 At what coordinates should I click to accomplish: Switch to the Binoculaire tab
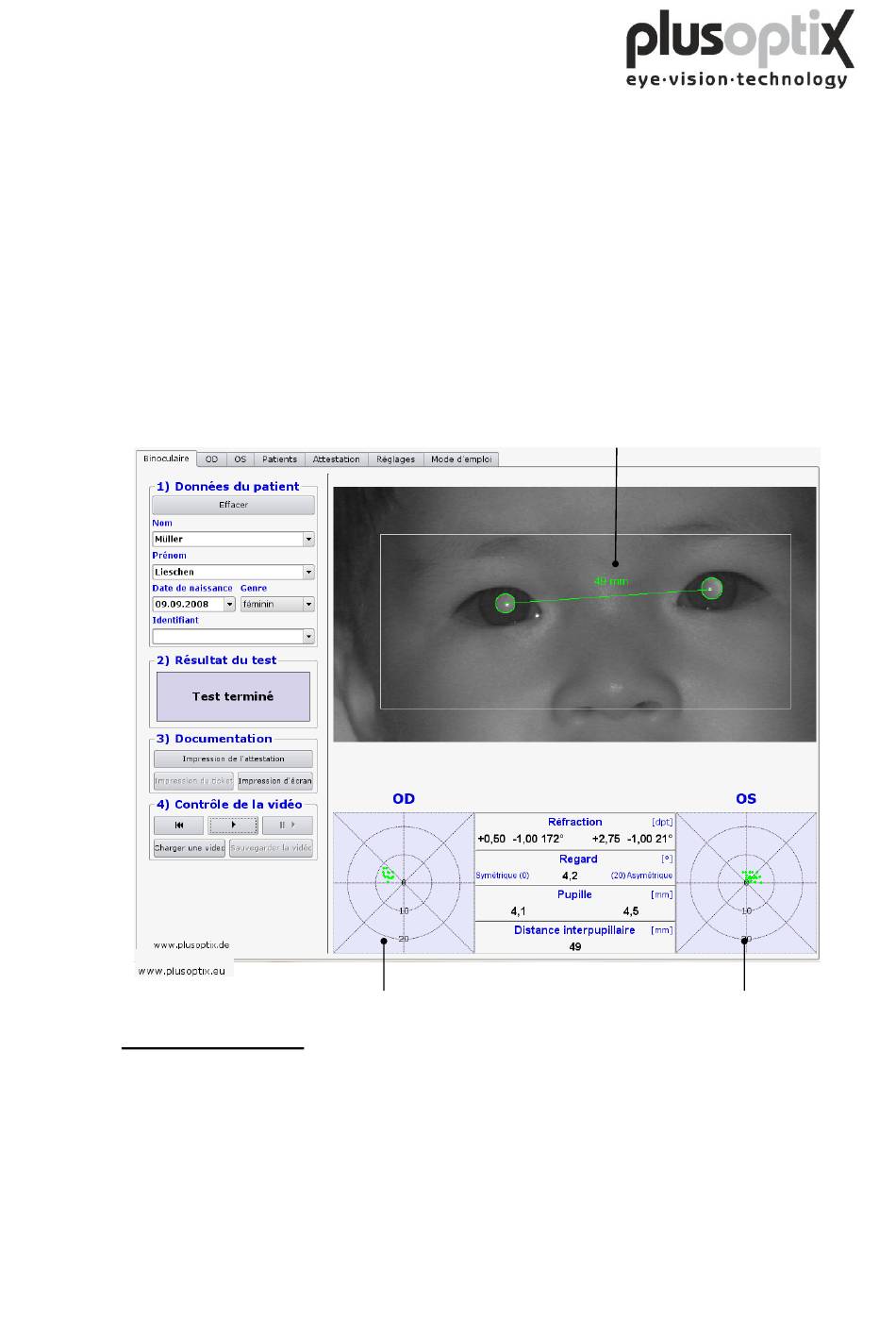(x=166, y=459)
